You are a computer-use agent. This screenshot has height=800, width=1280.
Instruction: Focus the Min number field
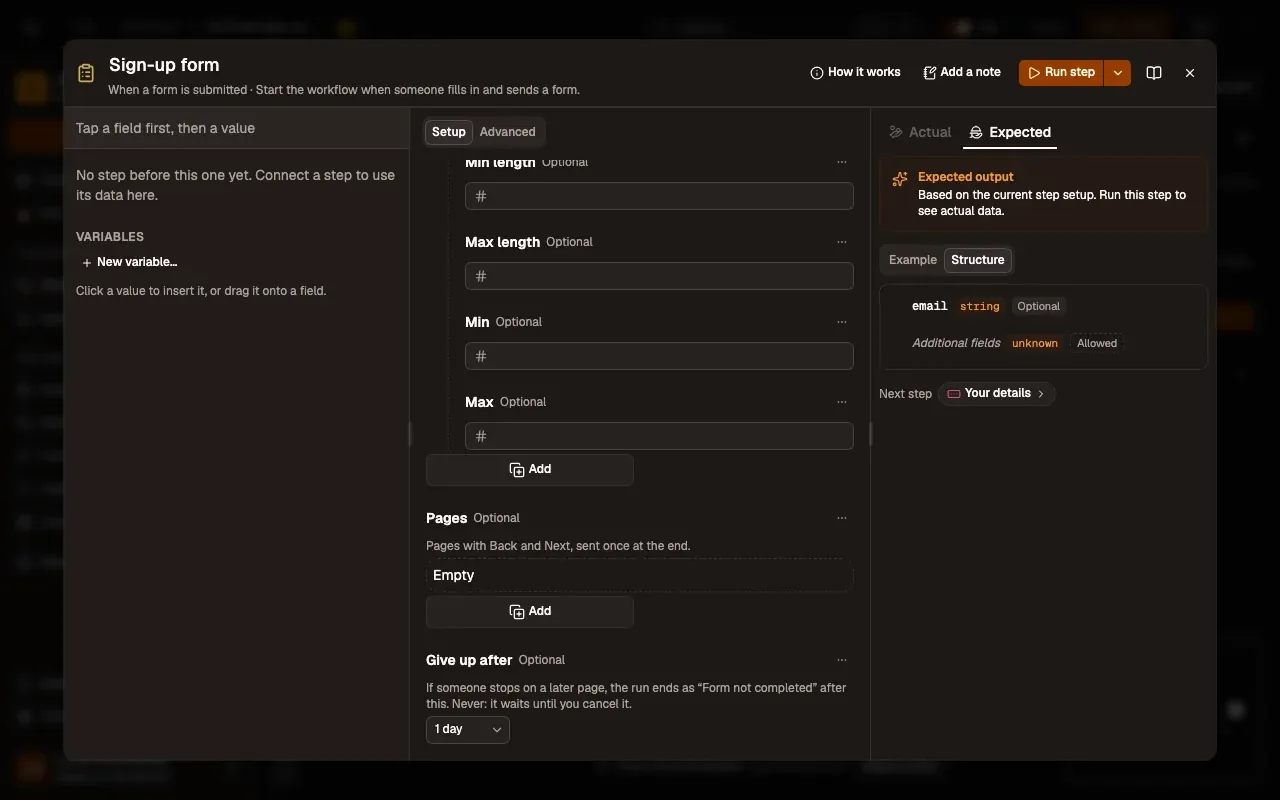pyautogui.click(x=659, y=356)
